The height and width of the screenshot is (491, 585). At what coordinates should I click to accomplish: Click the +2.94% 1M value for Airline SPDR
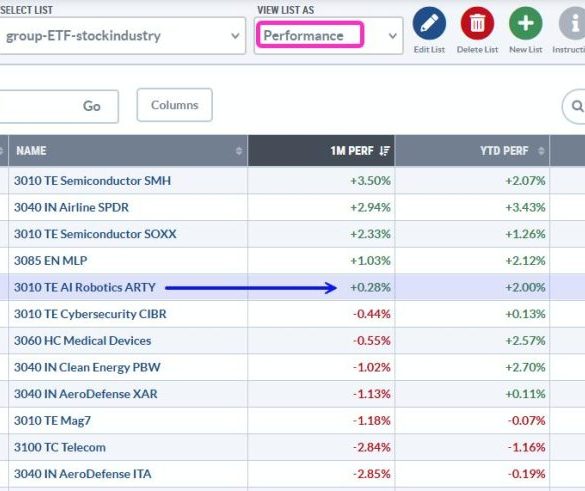point(370,207)
